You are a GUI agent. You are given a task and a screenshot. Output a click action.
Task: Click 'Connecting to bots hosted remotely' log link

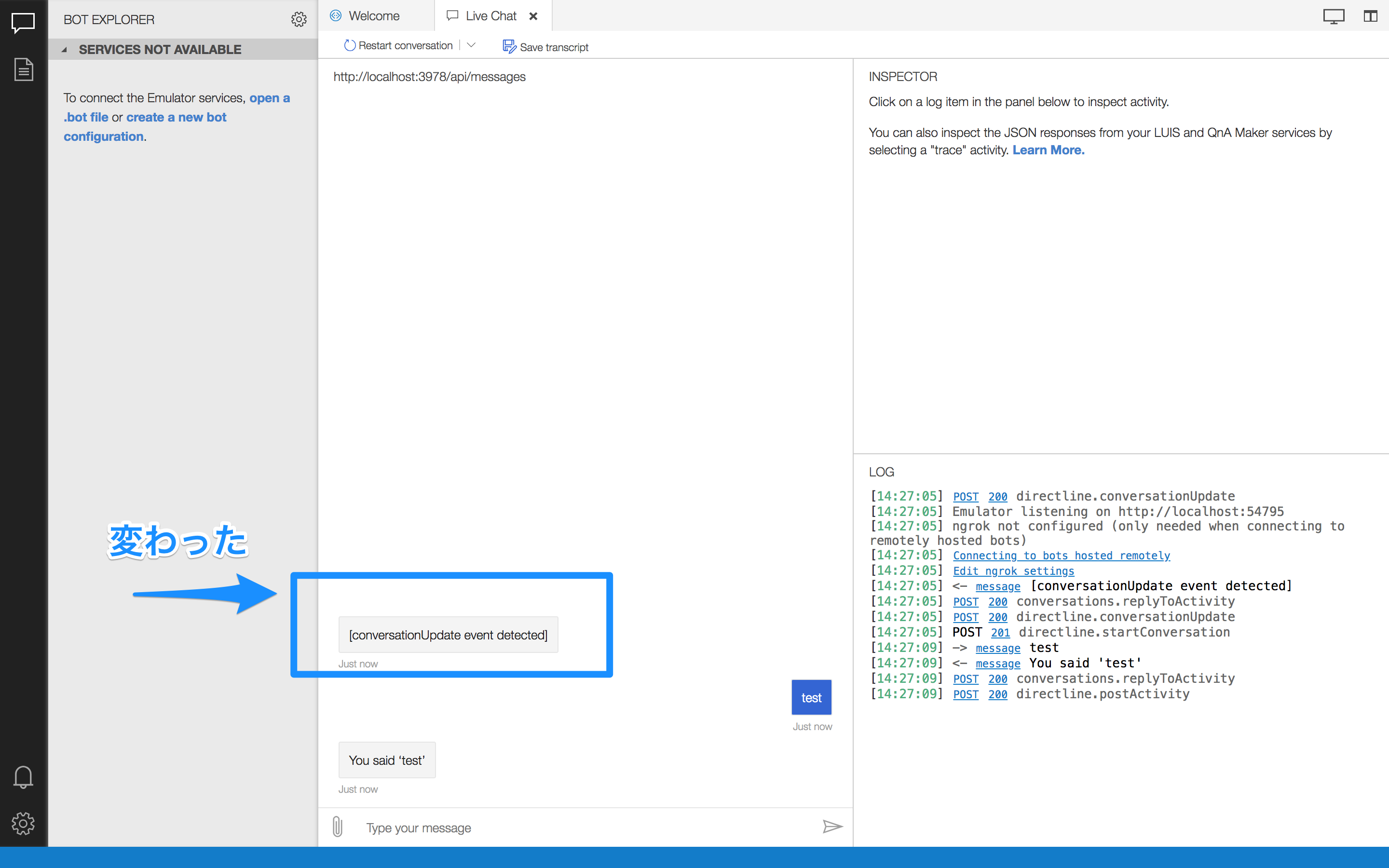tap(1061, 555)
